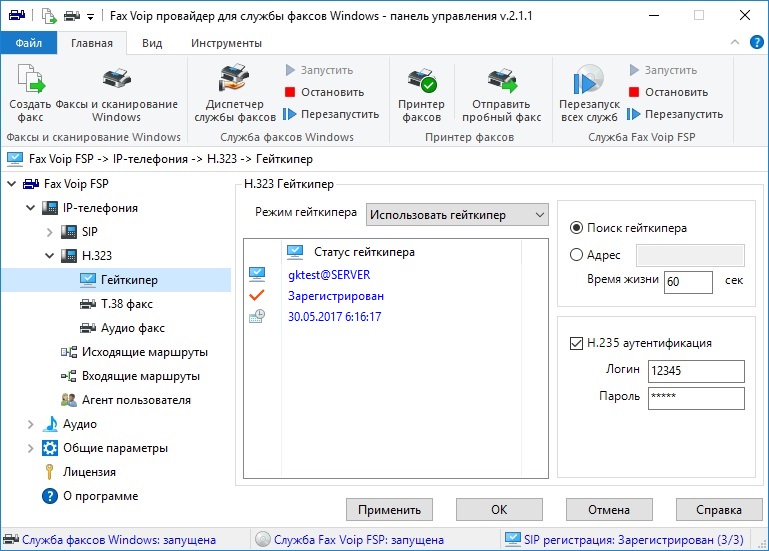Click gktest@SERVER in status list
769x551 pixels.
pos(329,275)
